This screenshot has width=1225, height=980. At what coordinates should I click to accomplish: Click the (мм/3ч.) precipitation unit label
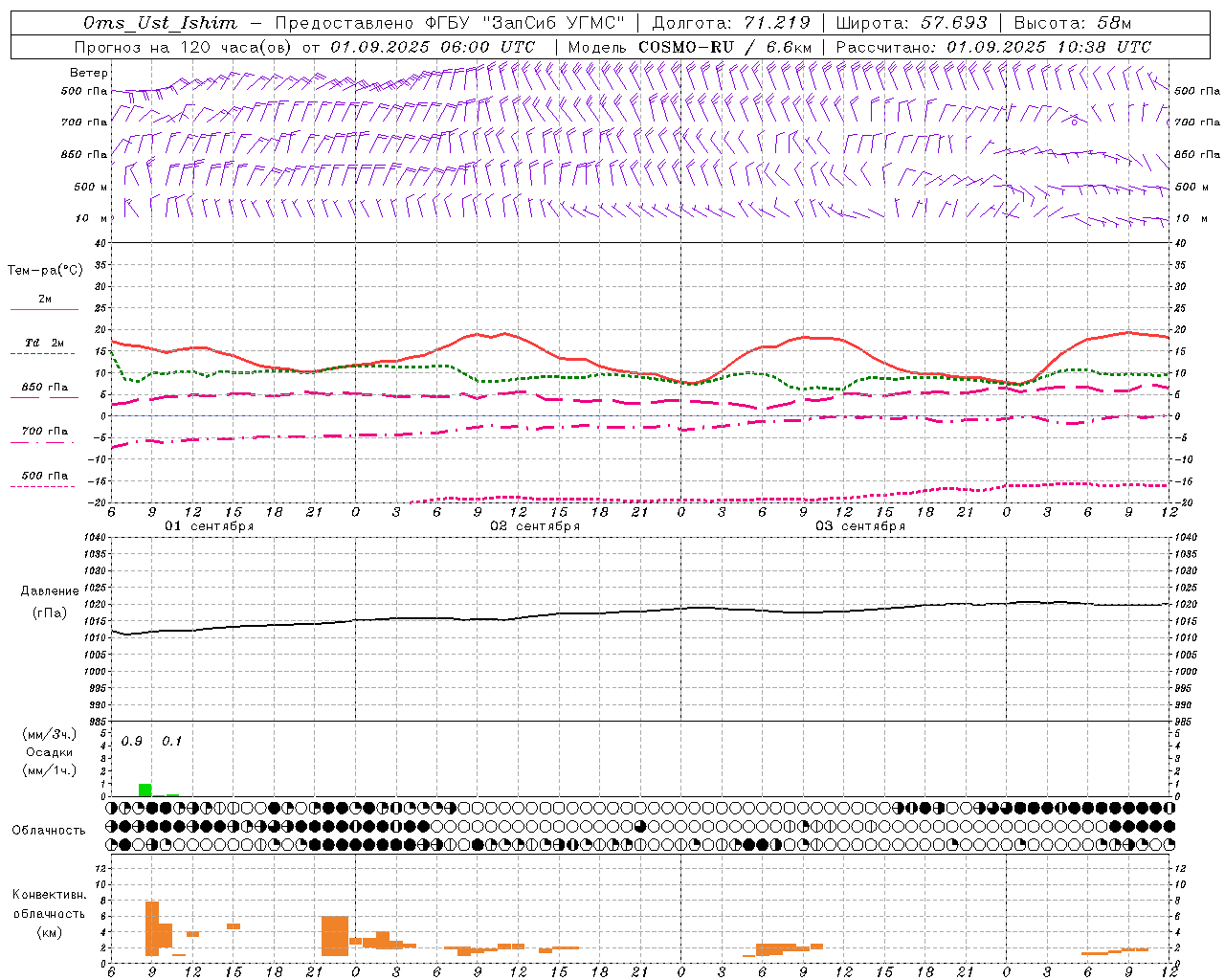[x=50, y=734]
